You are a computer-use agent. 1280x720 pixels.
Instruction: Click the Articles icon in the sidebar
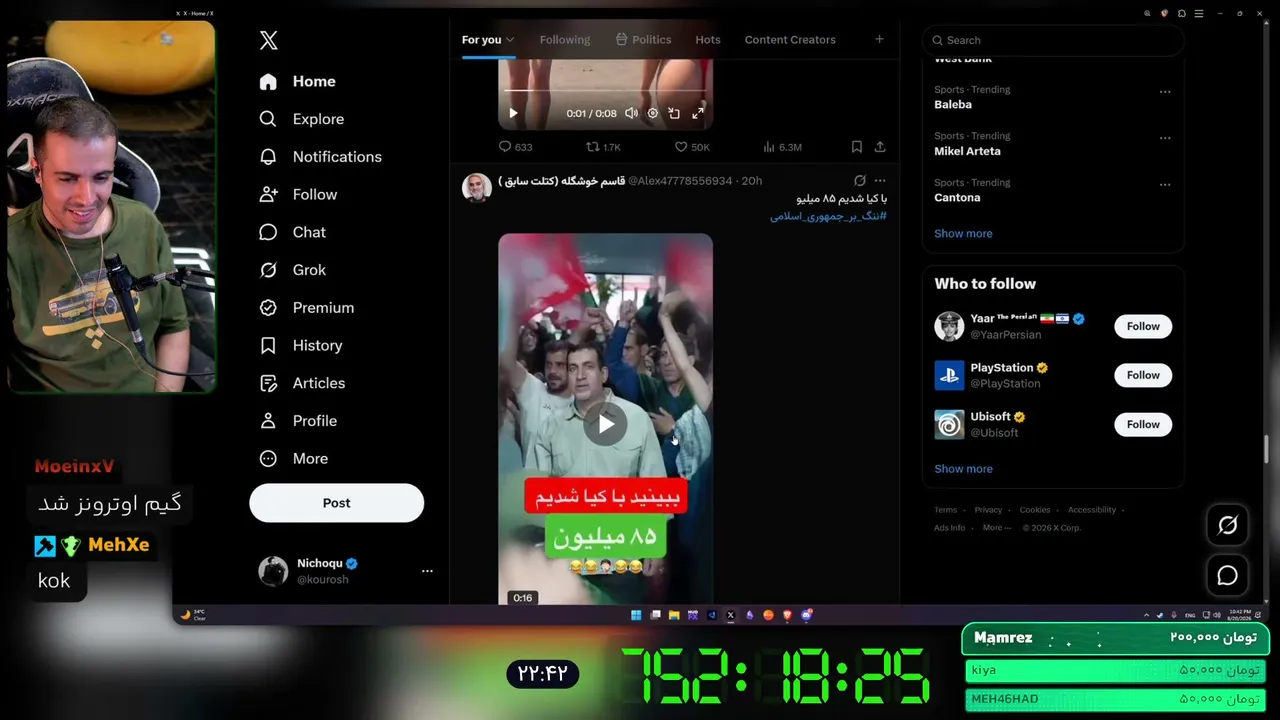click(268, 383)
